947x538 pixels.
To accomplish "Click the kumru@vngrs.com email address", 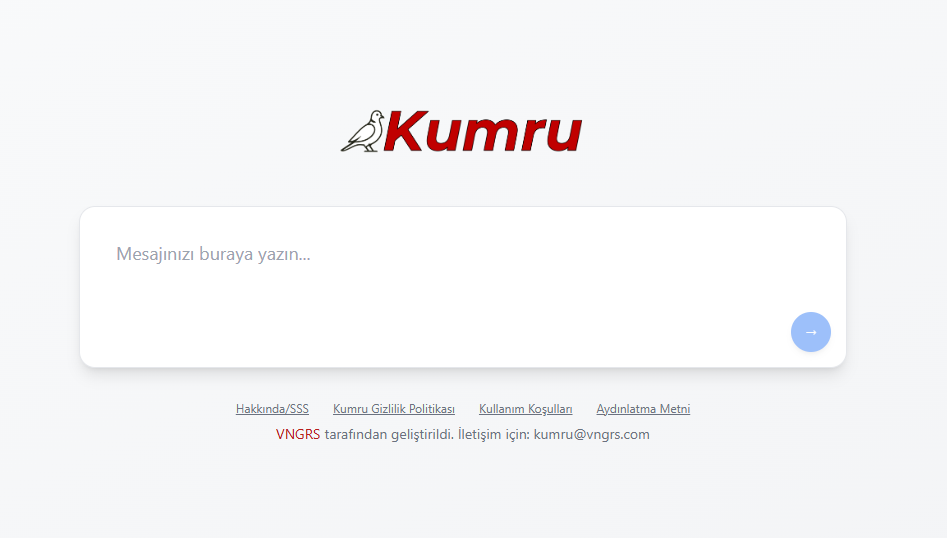I will click(591, 435).
